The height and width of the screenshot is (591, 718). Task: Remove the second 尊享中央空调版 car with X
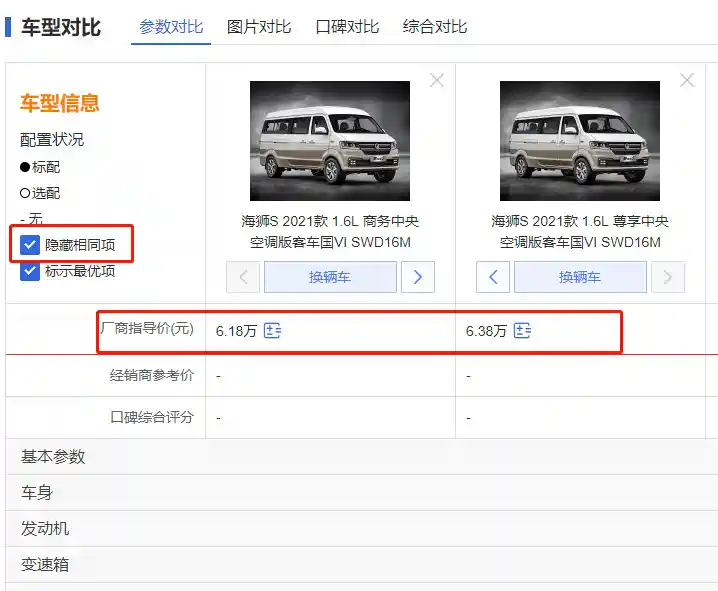tap(687, 81)
